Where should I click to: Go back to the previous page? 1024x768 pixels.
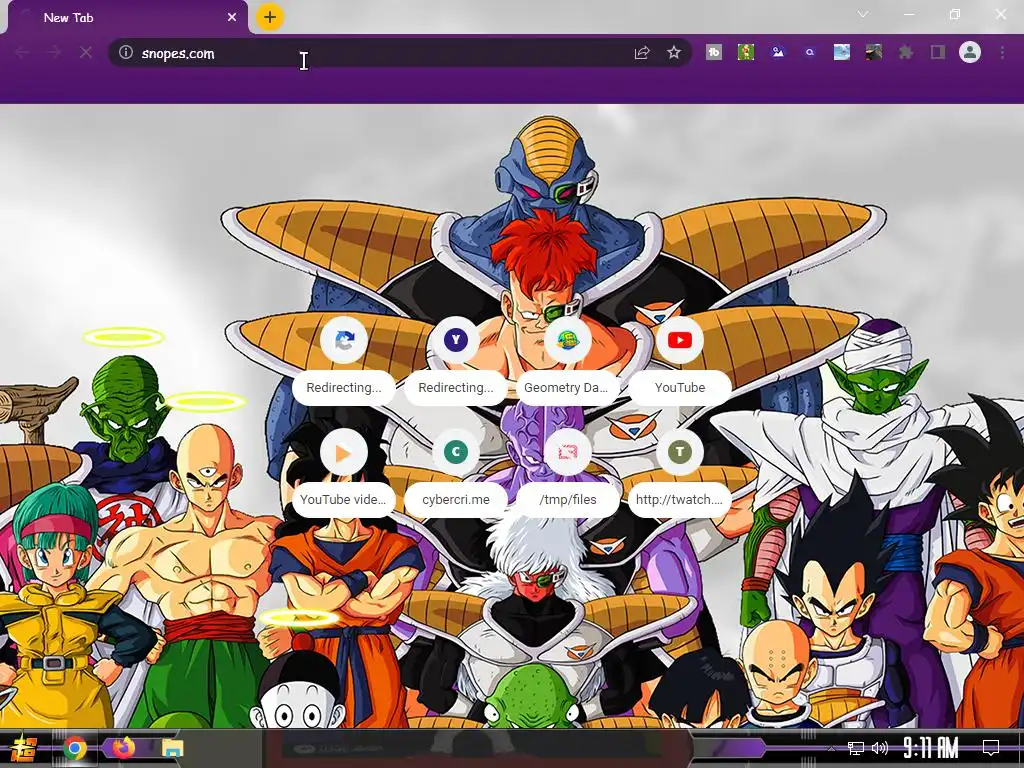click(22, 53)
